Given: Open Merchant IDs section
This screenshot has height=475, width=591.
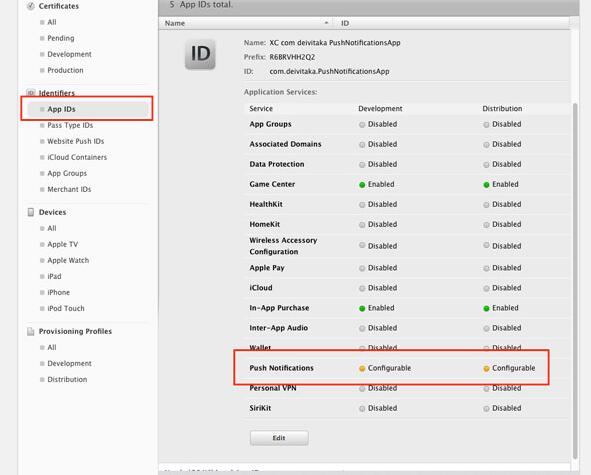Looking at the screenshot, I should point(69,189).
